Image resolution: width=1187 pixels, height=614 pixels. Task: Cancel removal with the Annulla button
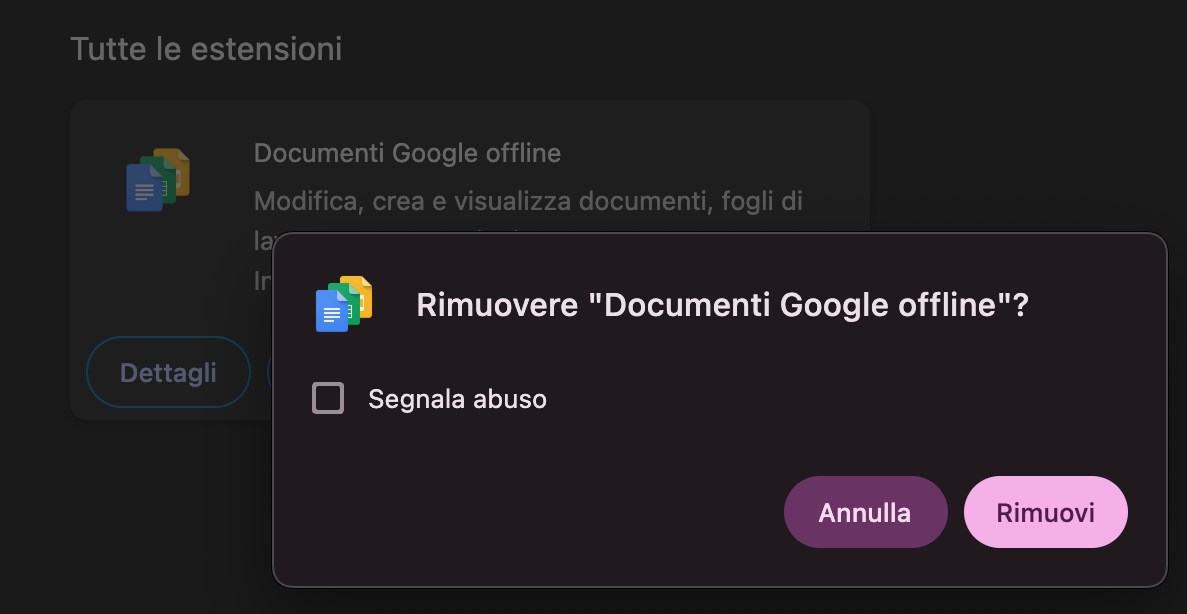pyautogui.click(x=865, y=511)
